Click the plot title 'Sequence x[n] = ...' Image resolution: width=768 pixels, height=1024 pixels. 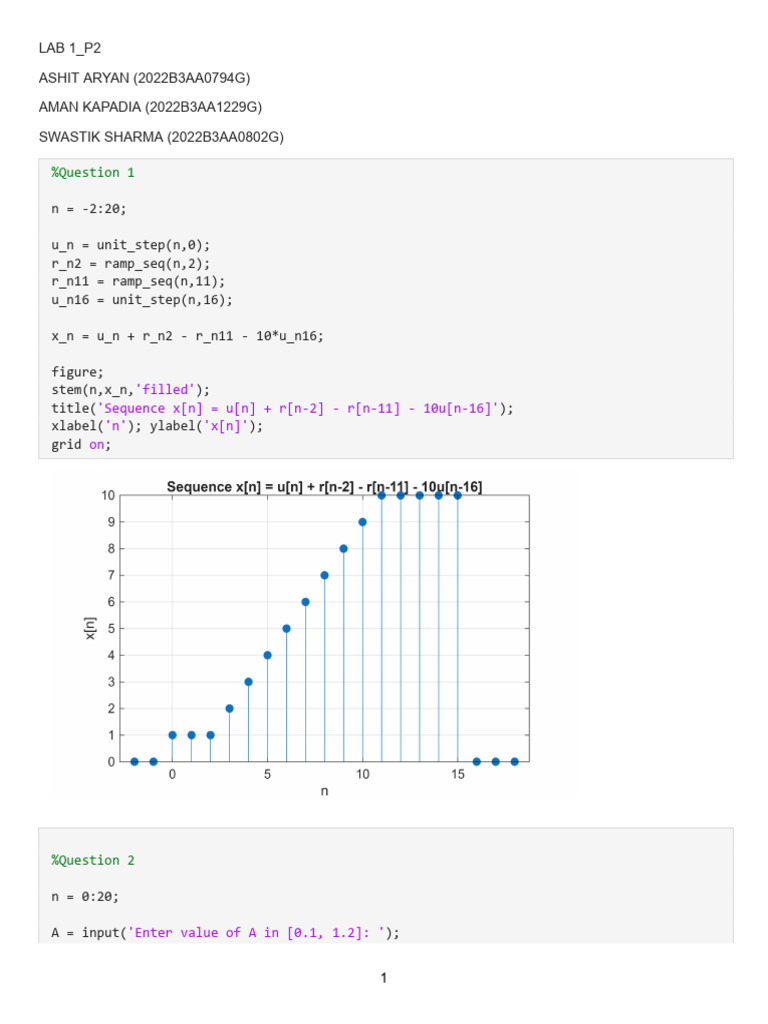[x=325, y=487]
